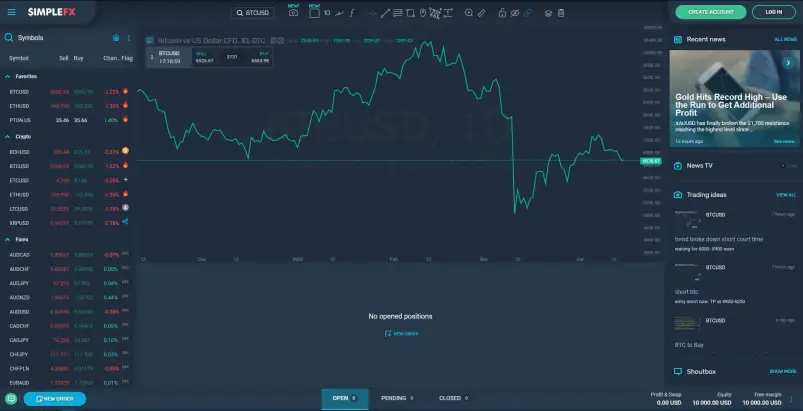Open the live chat bubble icon

pos(11,399)
